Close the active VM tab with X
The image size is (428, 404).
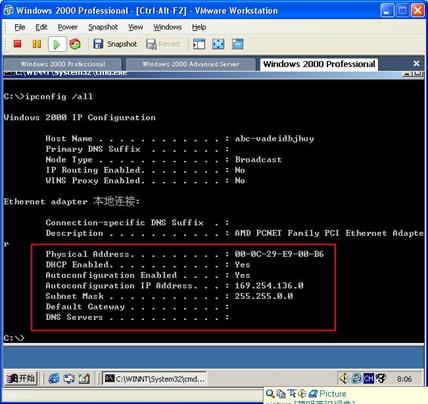tap(416, 63)
